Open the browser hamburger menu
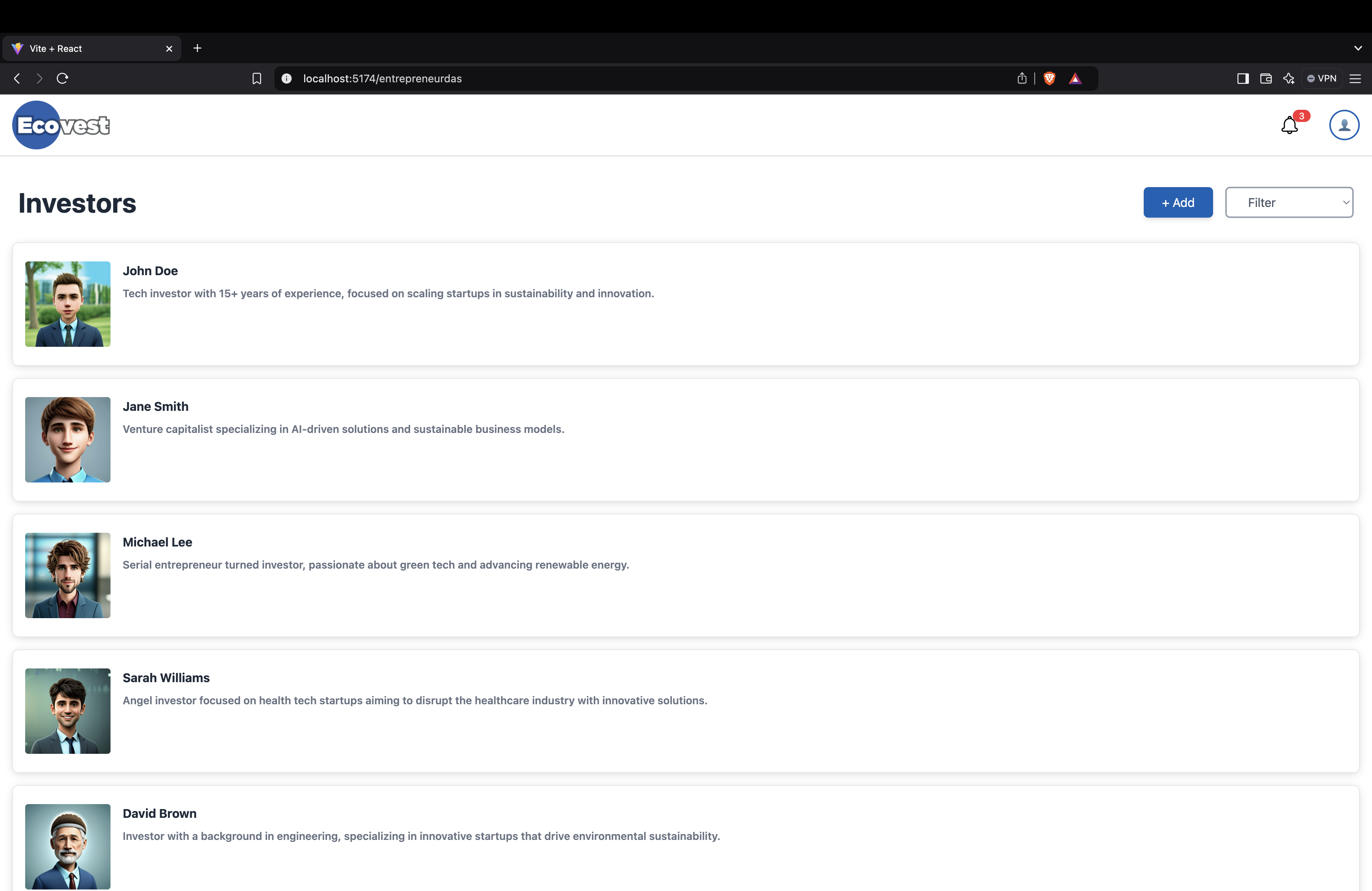 [1355, 79]
